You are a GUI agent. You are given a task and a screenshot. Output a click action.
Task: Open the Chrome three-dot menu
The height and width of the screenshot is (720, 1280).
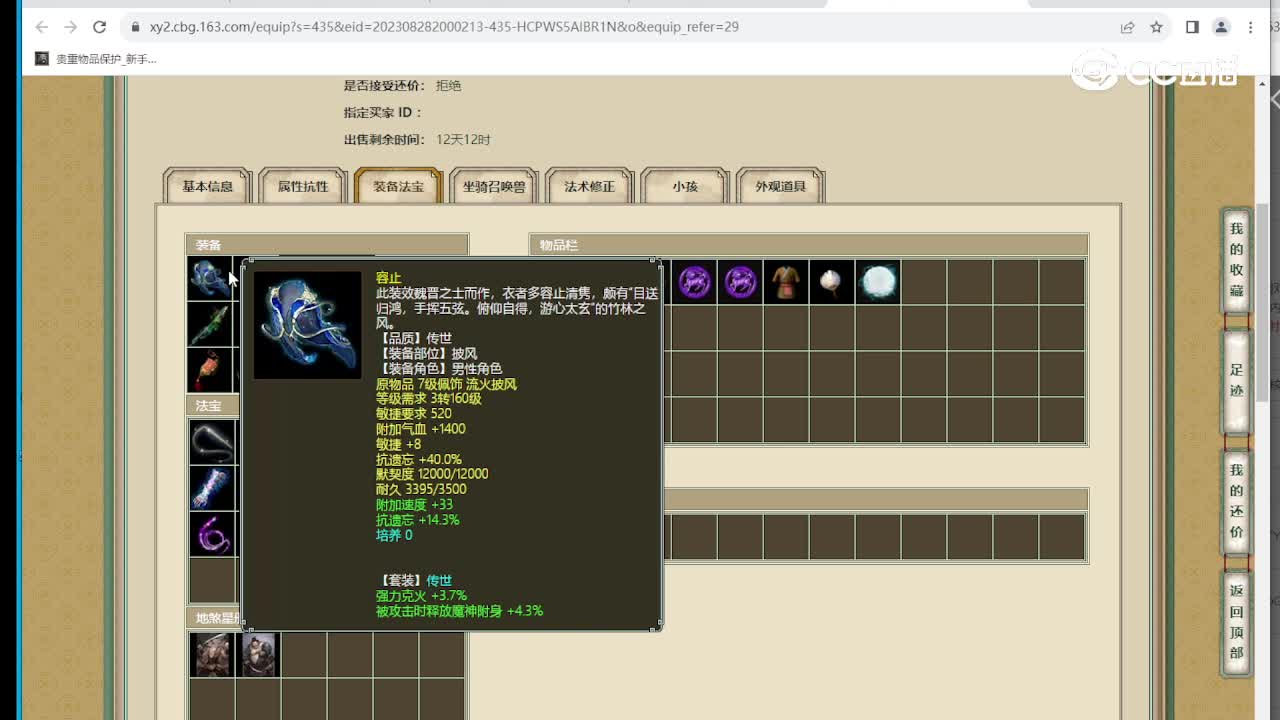pyautogui.click(x=1250, y=27)
